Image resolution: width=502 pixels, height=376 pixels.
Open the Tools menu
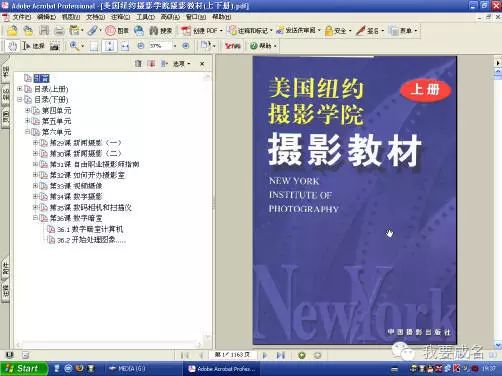click(x=145, y=17)
